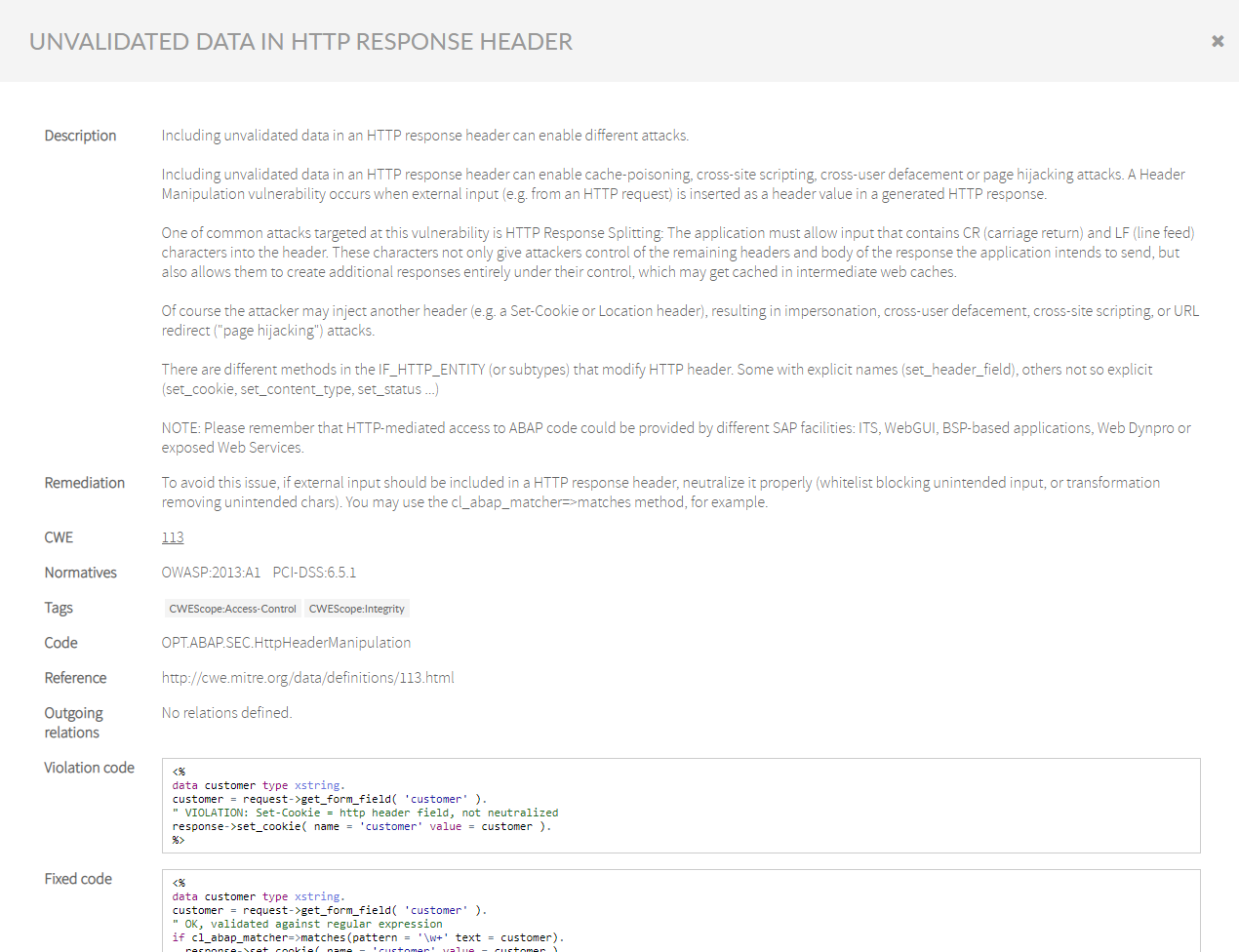Click the Remediation section label

(x=84, y=482)
